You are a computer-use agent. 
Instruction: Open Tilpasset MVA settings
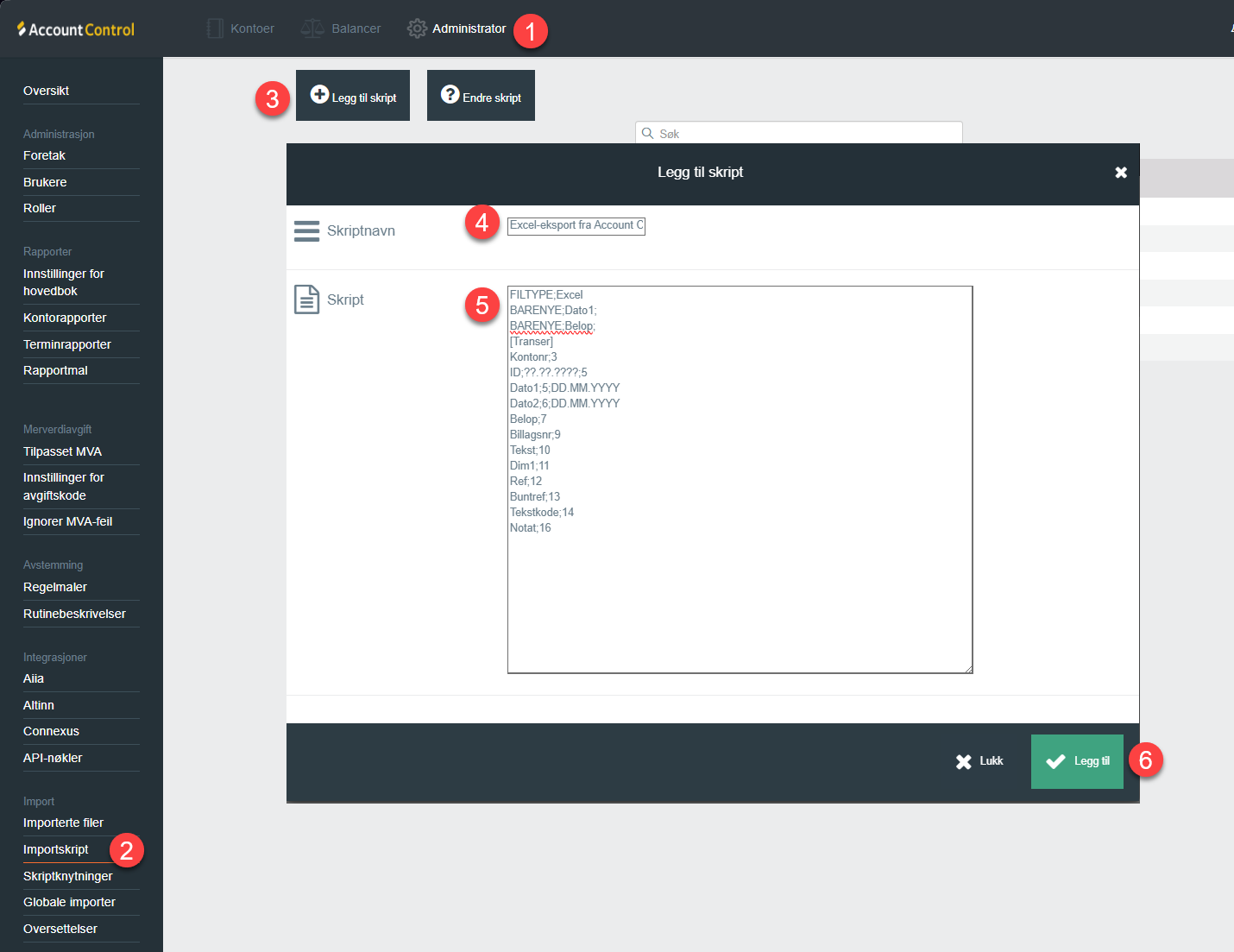pyautogui.click(x=62, y=451)
